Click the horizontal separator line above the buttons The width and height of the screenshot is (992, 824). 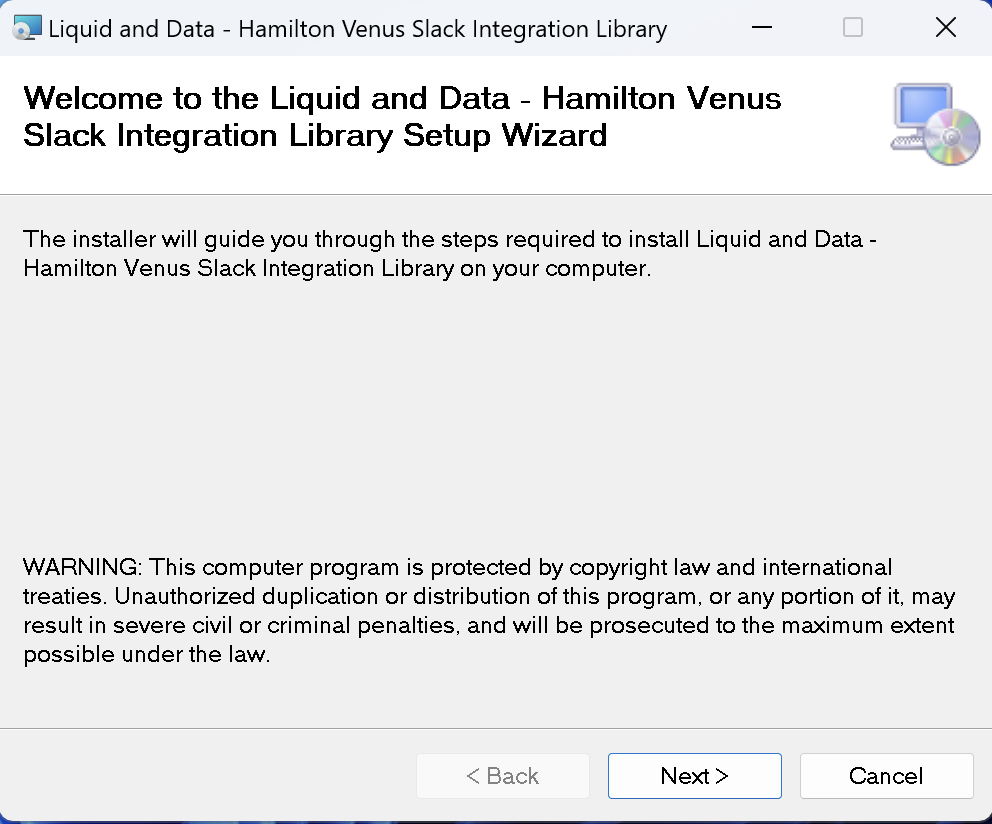click(x=496, y=728)
